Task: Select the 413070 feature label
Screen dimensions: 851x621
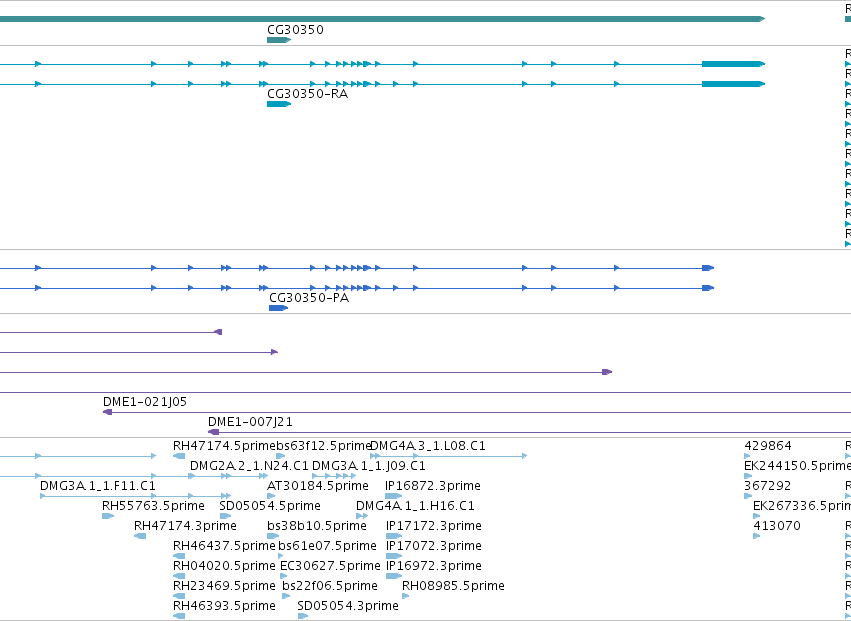Action: [777, 526]
